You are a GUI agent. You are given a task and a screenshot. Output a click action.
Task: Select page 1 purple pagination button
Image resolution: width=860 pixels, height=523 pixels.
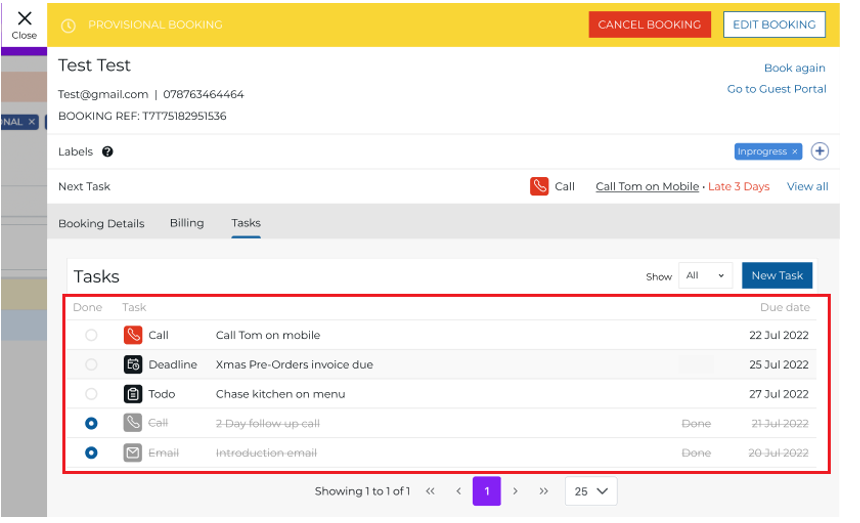[x=486, y=491]
